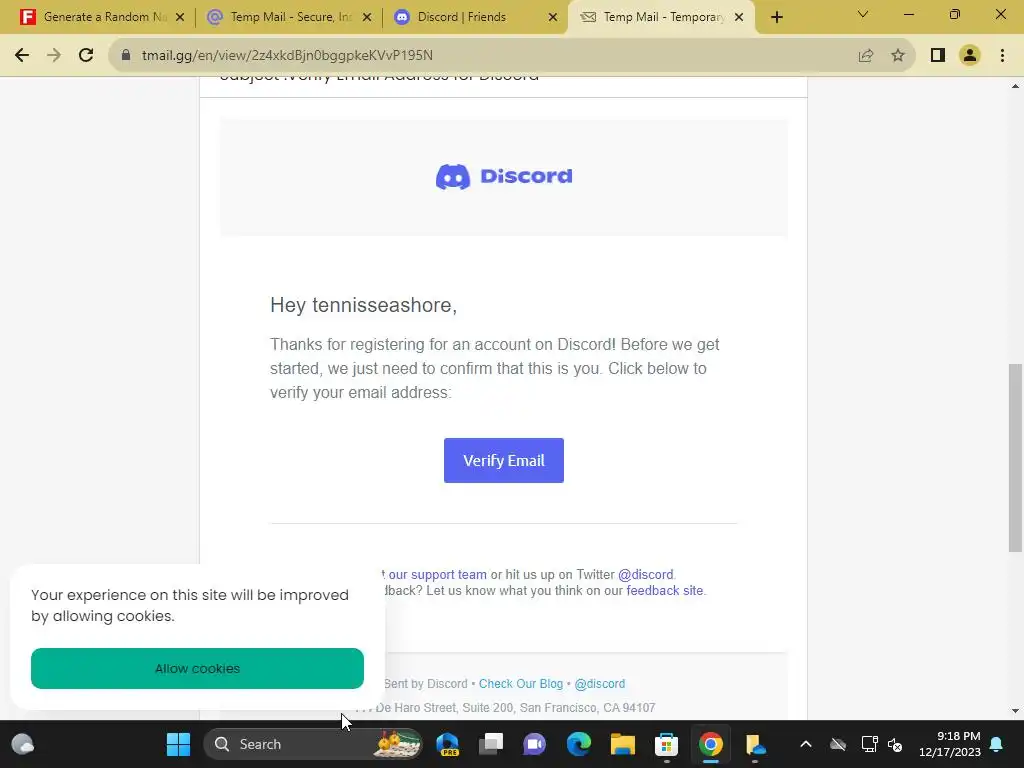Close the Temp Mail - Secure tab
Image resolution: width=1024 pixels, height=768 pixels.
click(367, 17)
